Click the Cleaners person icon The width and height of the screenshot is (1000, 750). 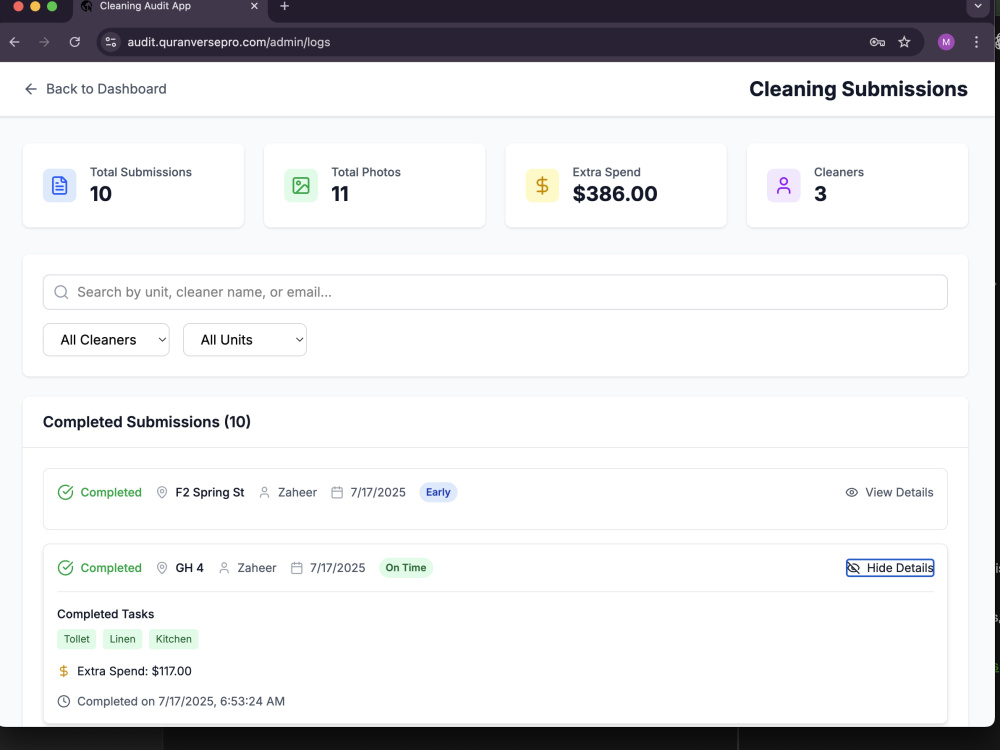point(784,186)
